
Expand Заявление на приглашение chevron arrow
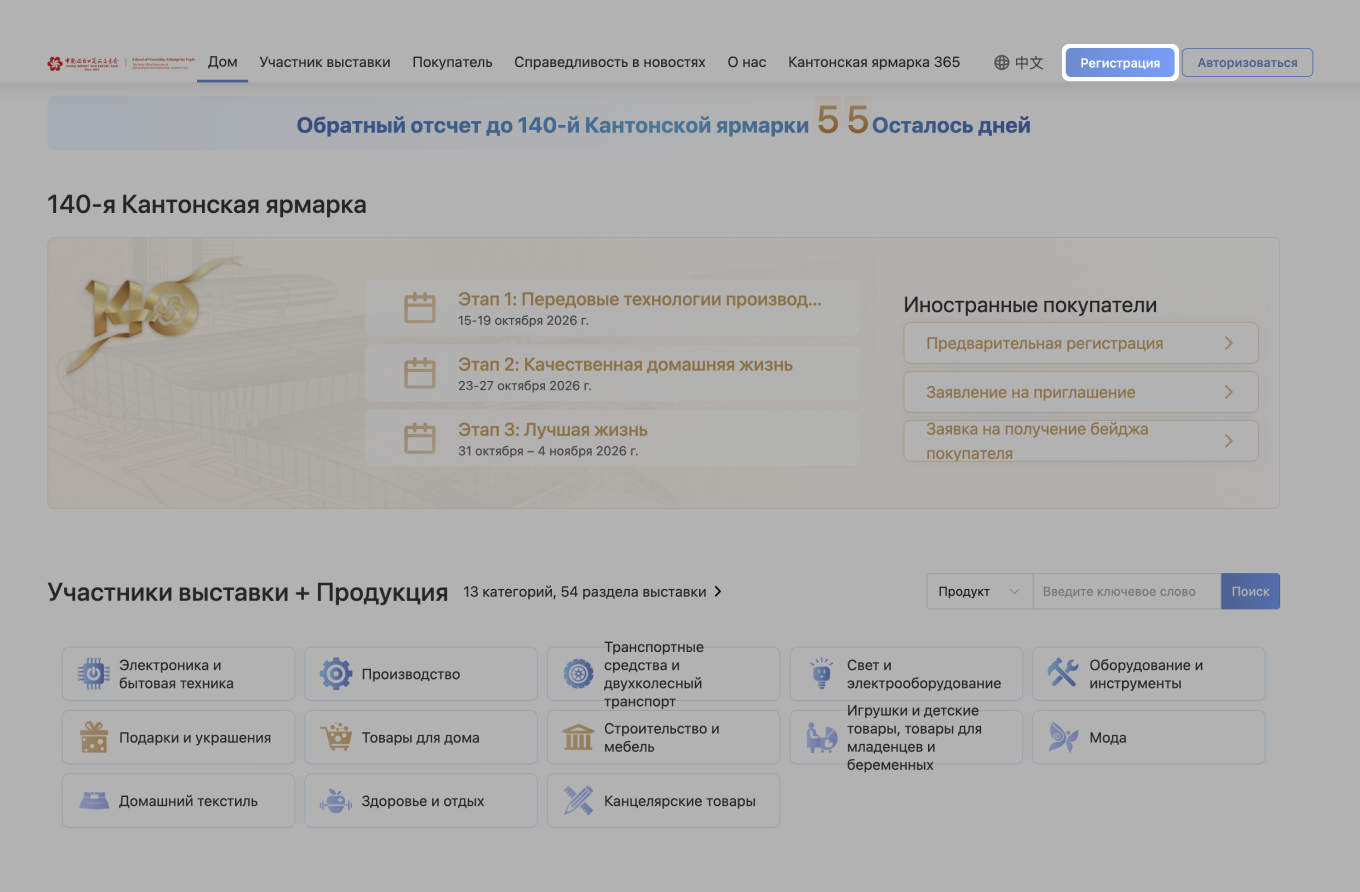(x=1229, y=392)
